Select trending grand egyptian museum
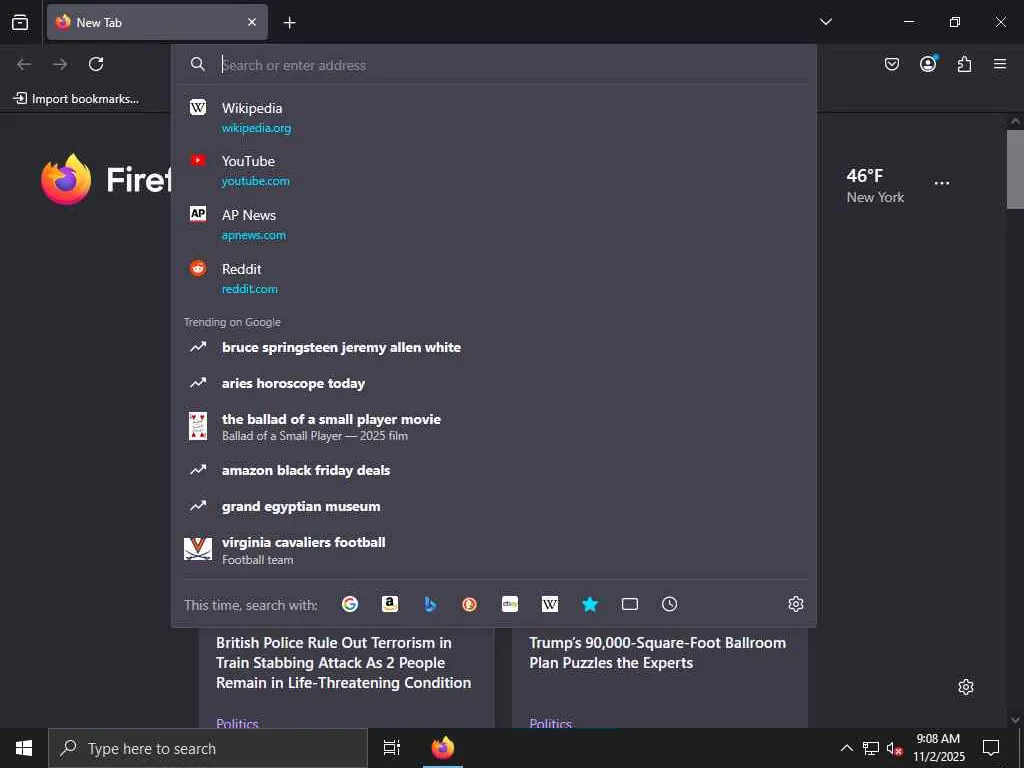 coord(494,506)
